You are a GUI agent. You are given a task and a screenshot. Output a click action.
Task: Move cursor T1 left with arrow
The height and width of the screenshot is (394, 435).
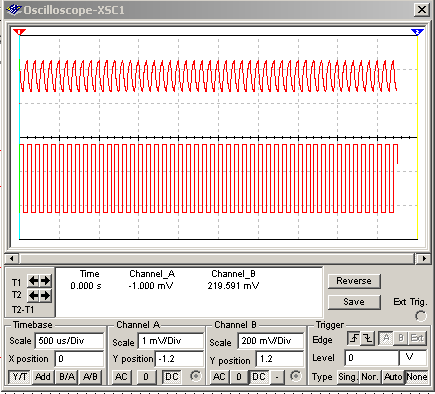pyautogui.click(x=33, y=281)
